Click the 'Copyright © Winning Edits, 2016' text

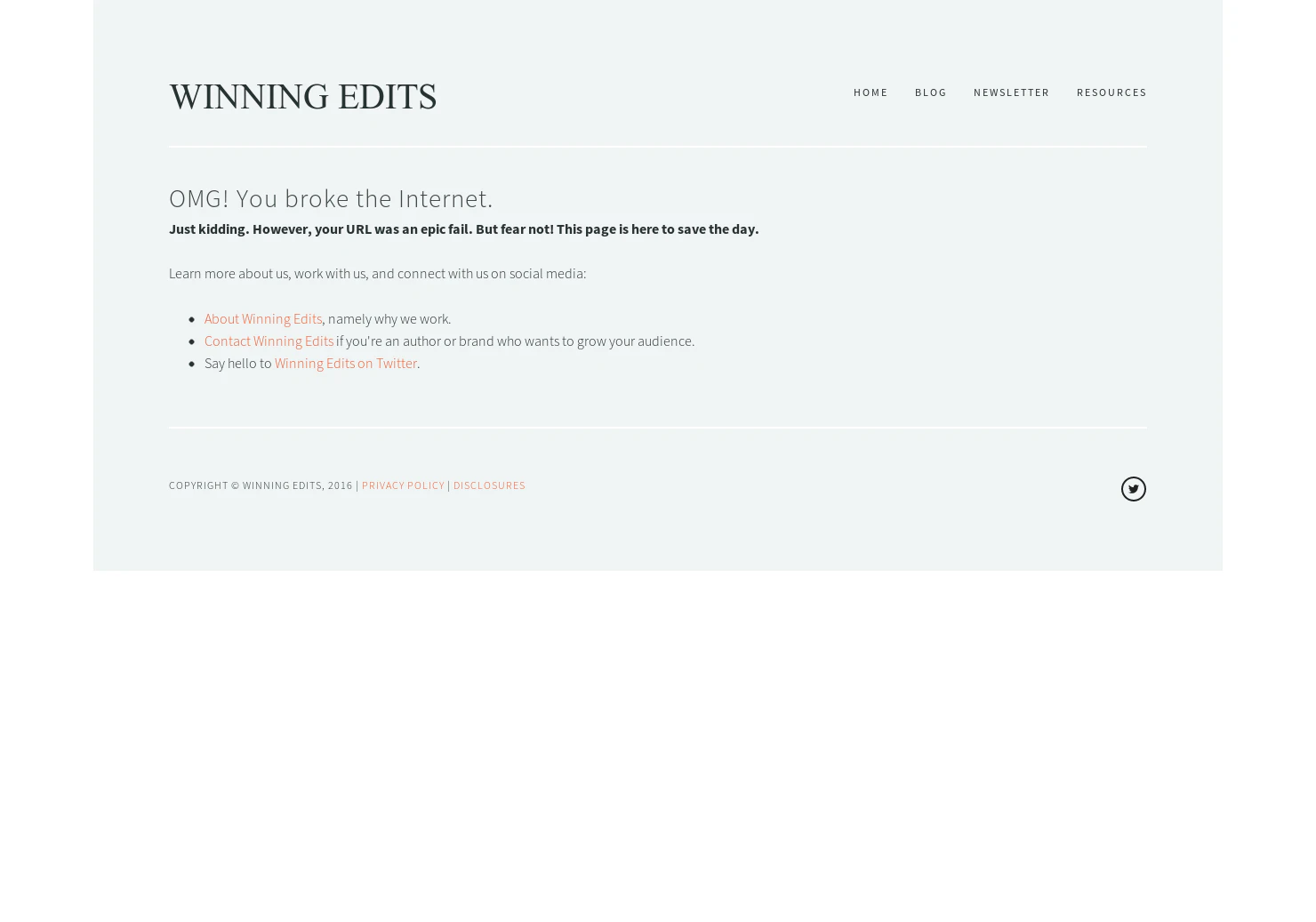261,485
